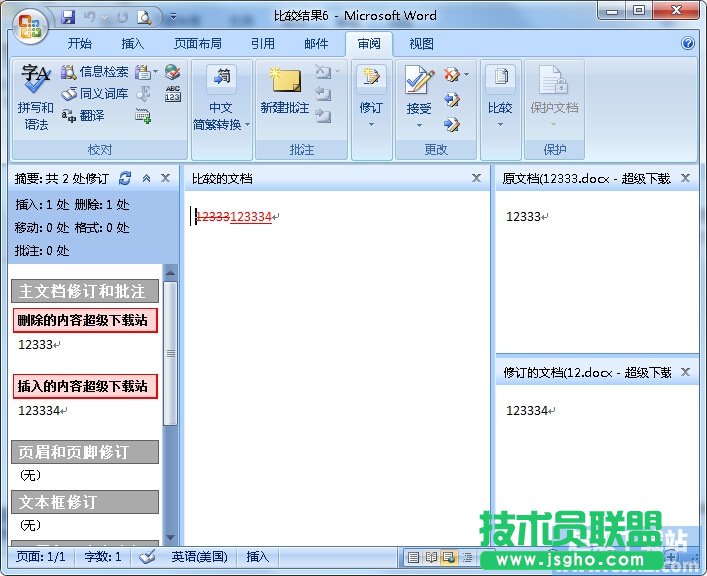Image resolution: width=707 pixels, height=576 pixels.
Task: Open Research (信息检索) tool
Action: tap(95, 72)
